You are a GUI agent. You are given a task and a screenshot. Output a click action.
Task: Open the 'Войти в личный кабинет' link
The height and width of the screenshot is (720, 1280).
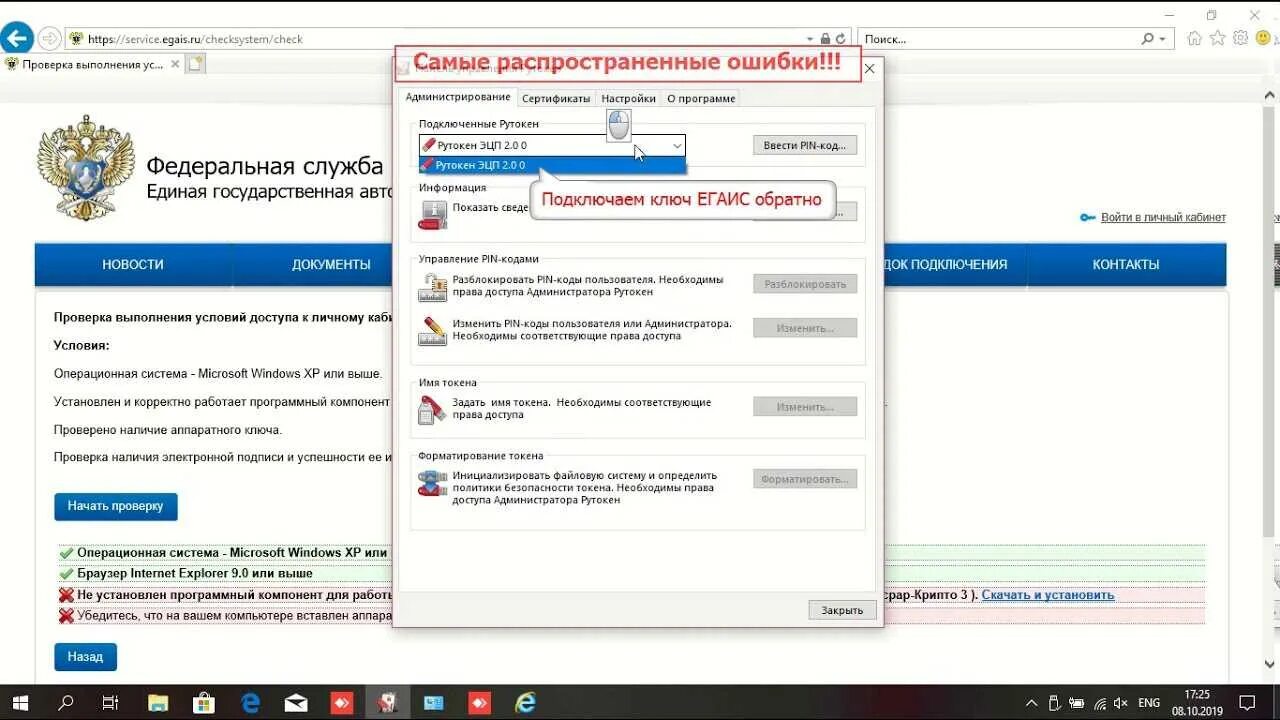pos(1163,217)
